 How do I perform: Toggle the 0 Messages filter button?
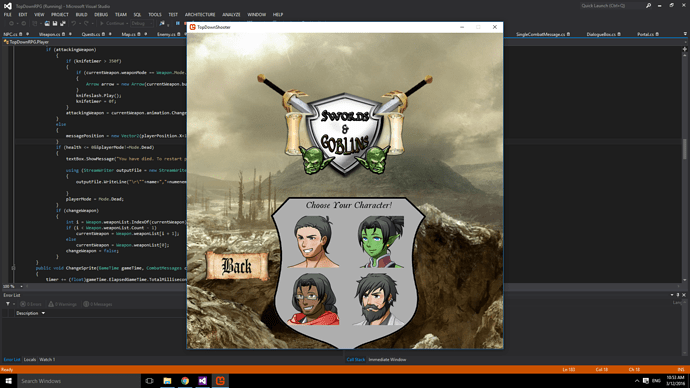98,304
